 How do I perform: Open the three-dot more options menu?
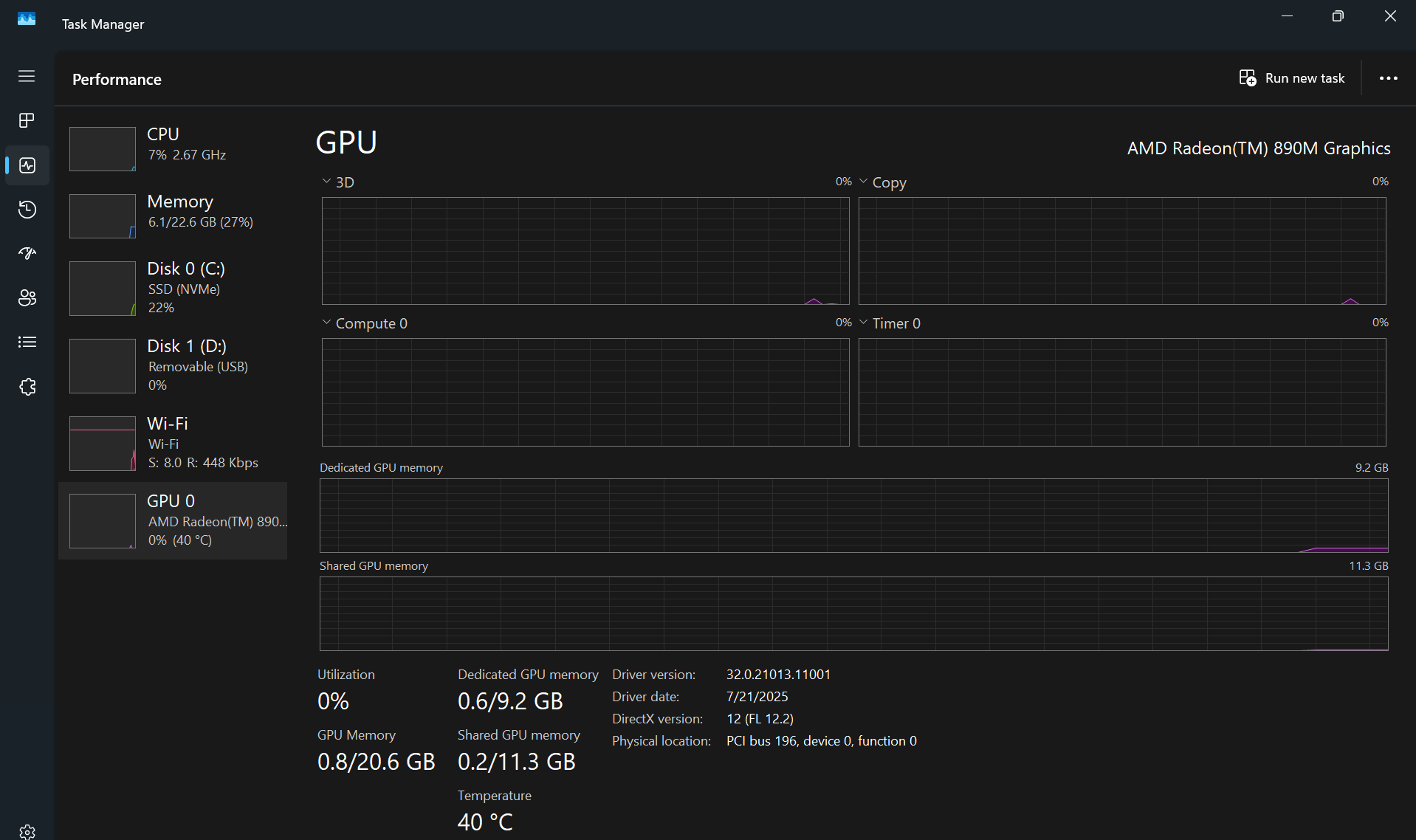point(1389,78)
